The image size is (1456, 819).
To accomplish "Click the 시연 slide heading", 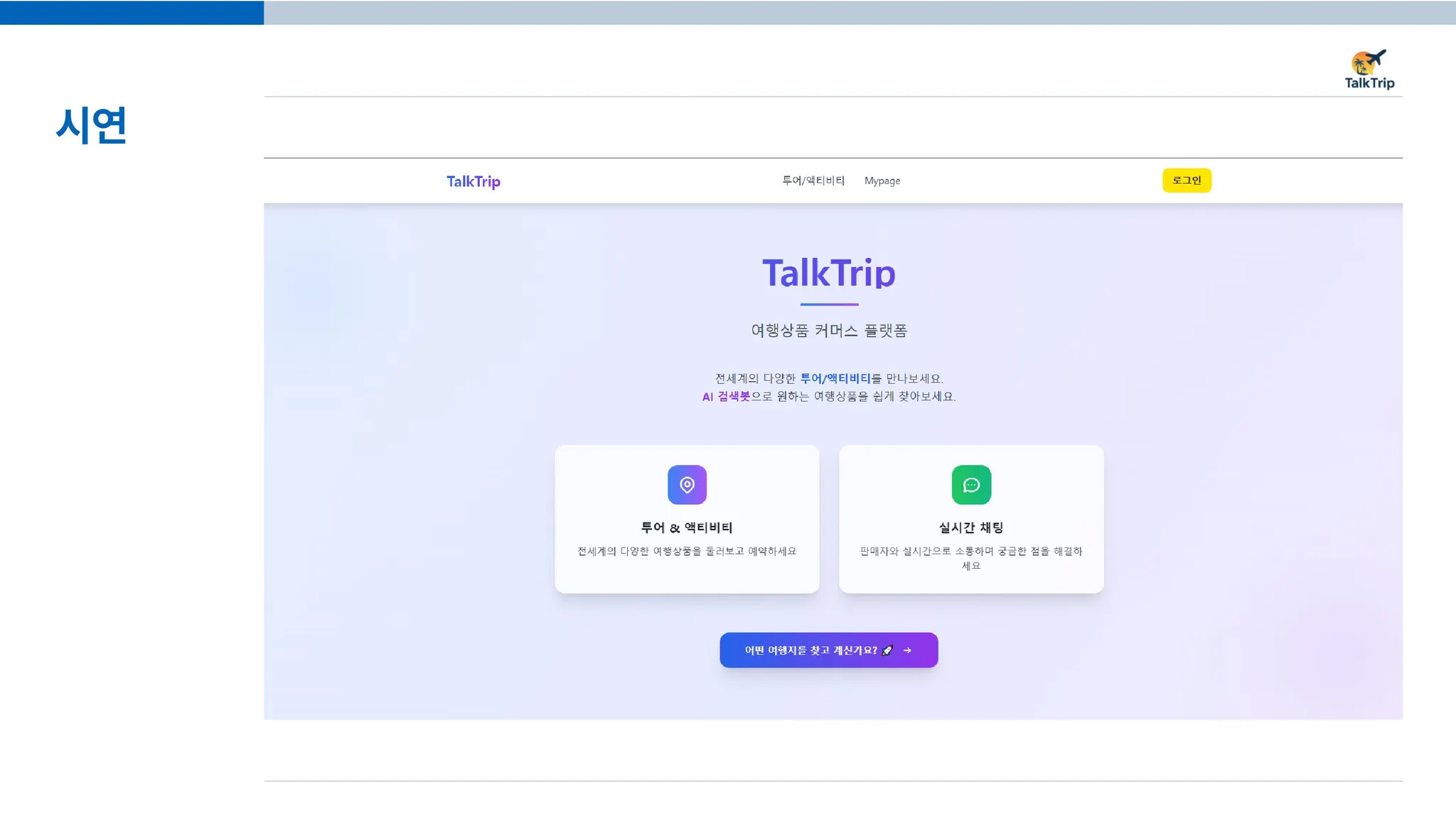I will point(92,125).
